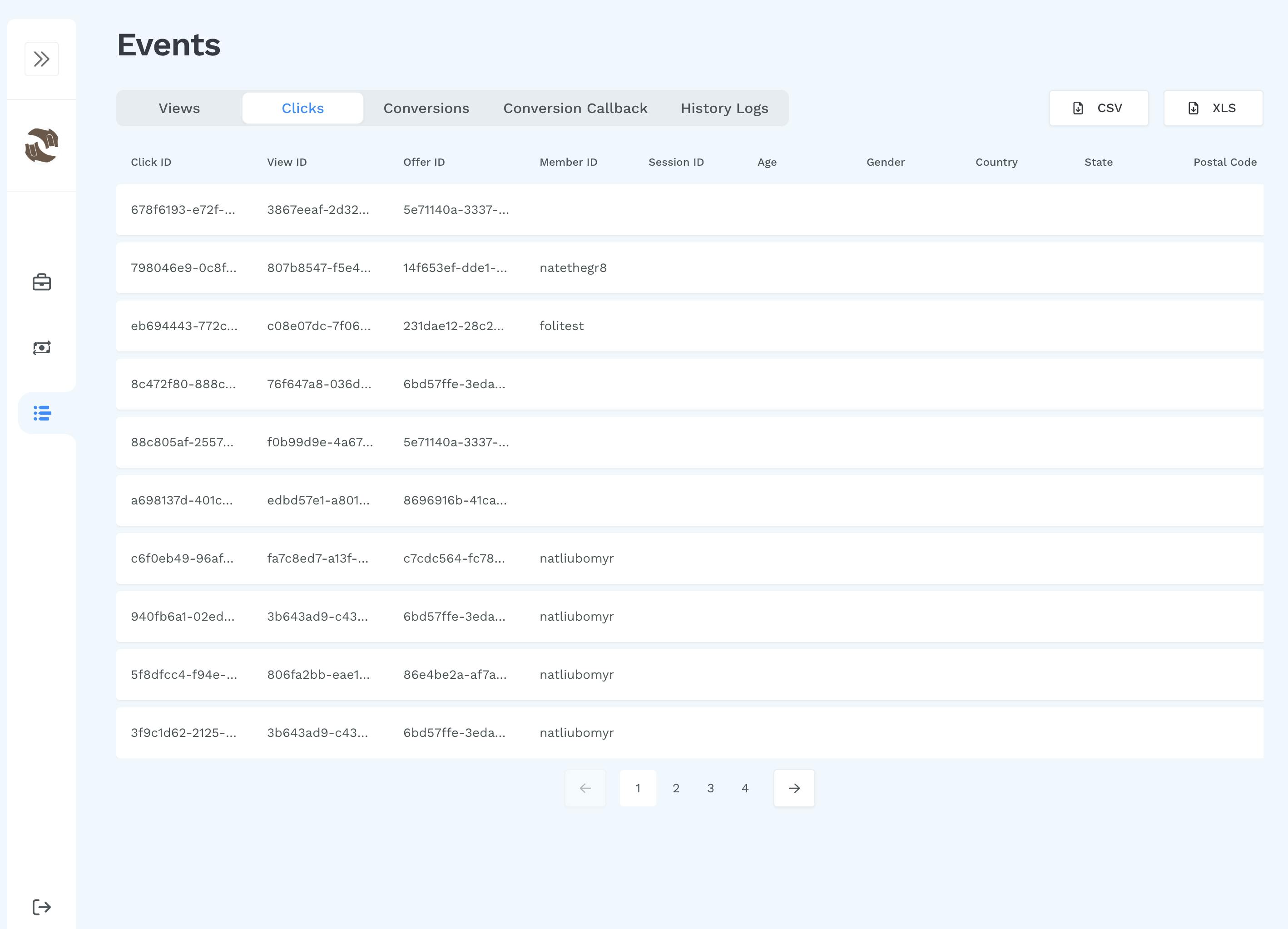Click the Offer ID column header
Viewport: 1288px width, 929px height.
(x=424, y=162)
